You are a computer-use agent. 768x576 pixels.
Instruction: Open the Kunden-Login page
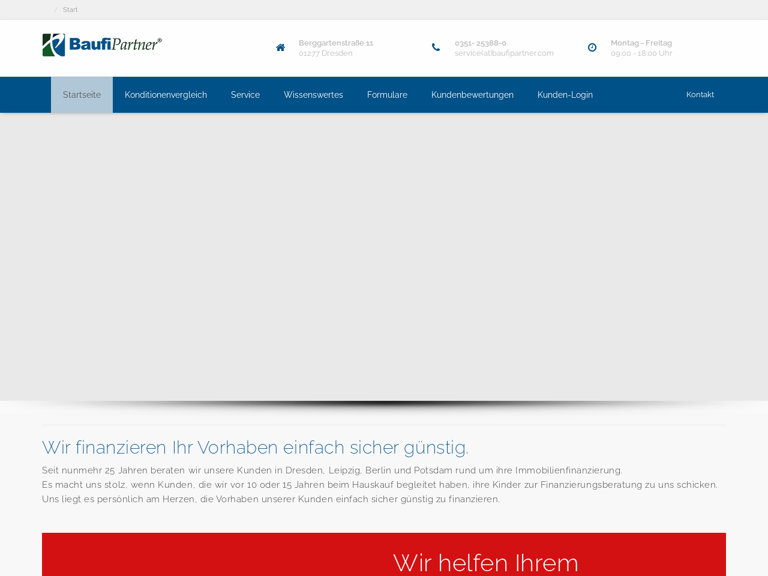coord(565,95)
